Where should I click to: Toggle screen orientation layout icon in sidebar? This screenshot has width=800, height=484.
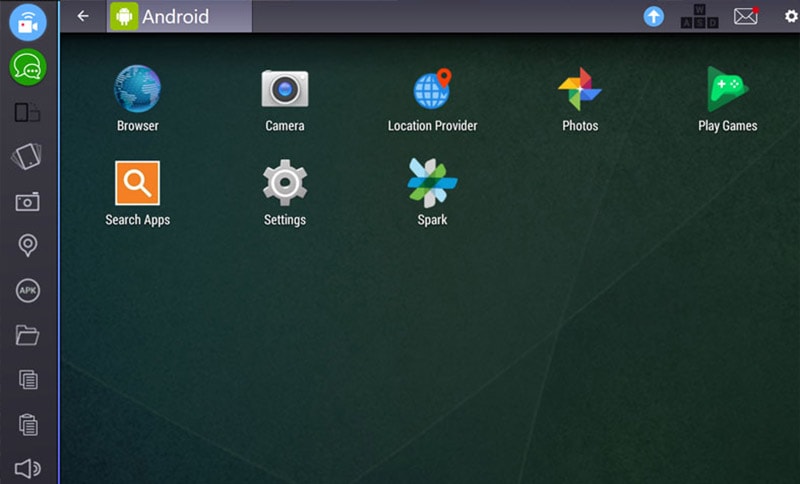[x=28, y=112]
